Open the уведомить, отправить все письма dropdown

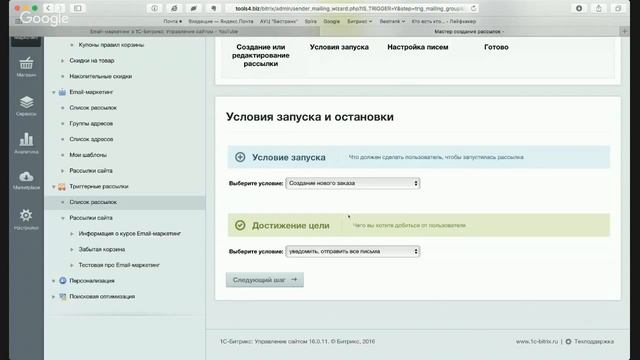pyautogui.click(x=353, y=251)
